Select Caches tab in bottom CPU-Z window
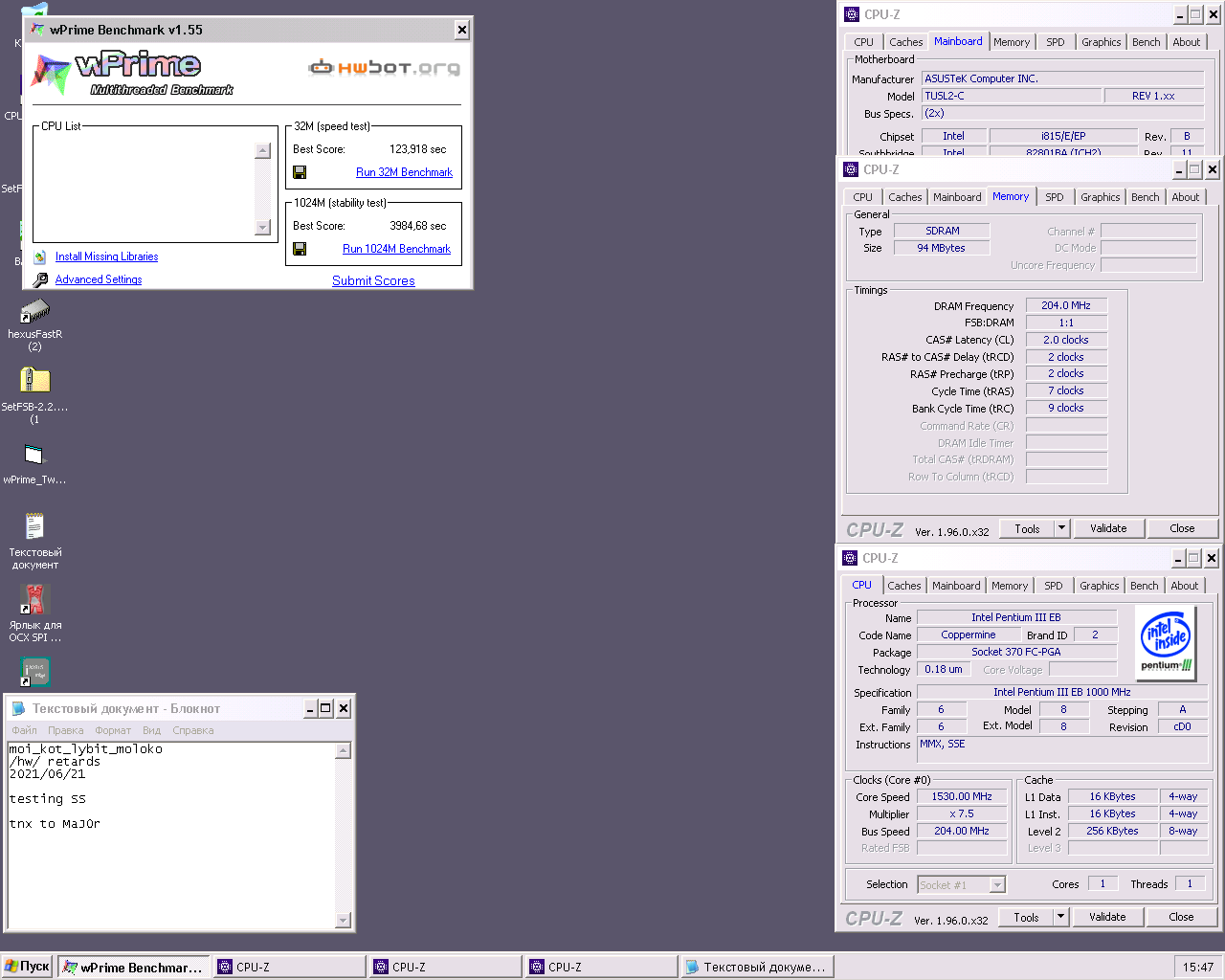This screenshot has width=1225, height=980. coord(903,586)
